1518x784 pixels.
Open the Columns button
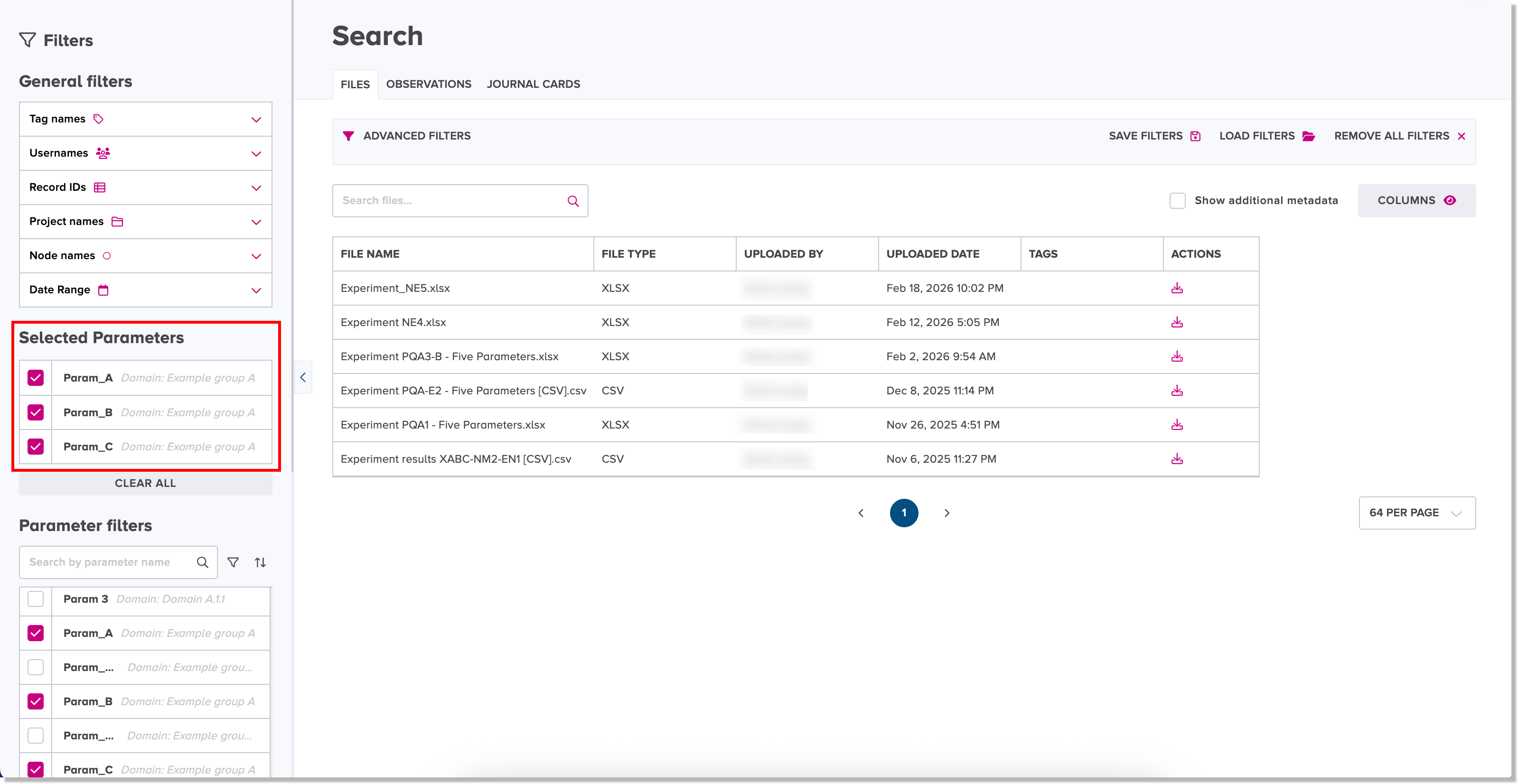(1416, 200)
